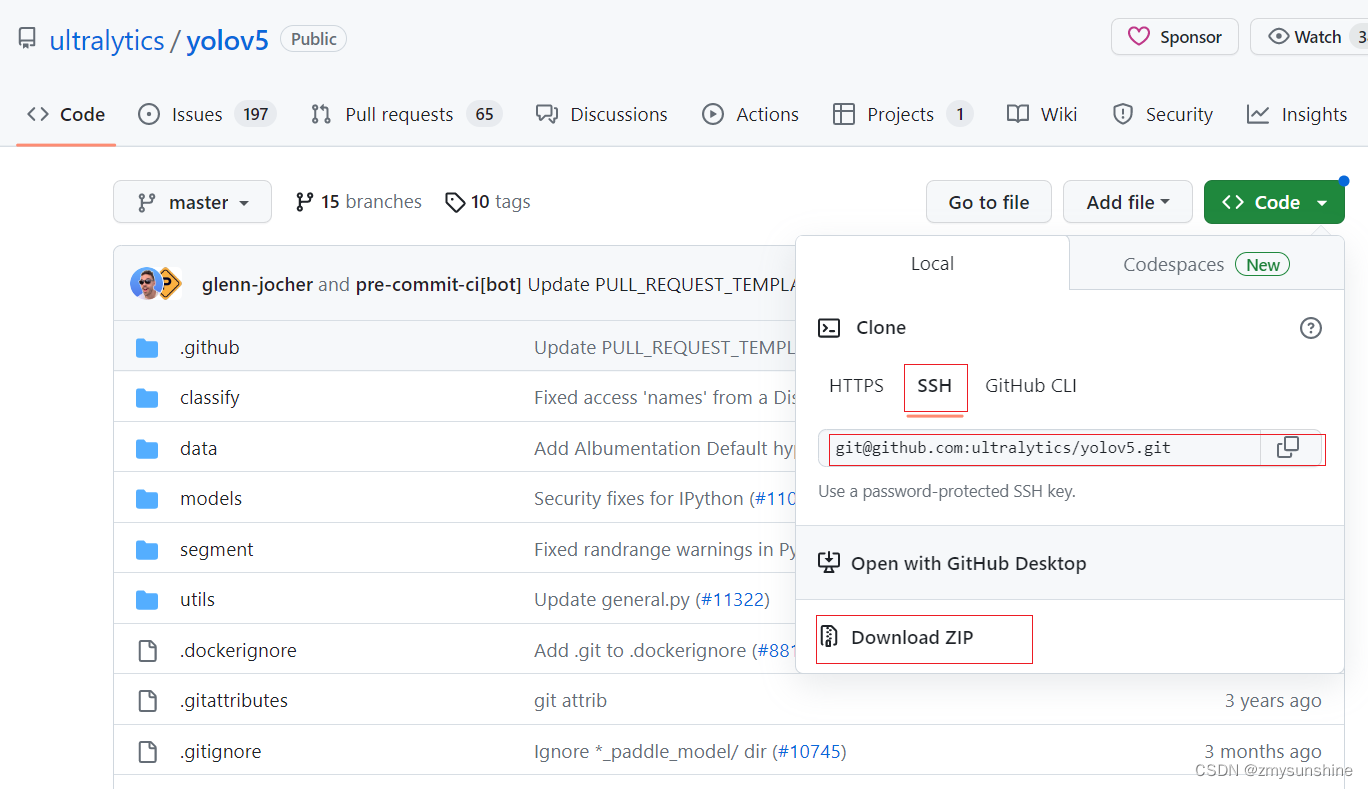The height and width of the screenshot is (789, 1368).
Task: Open the models folder
Action: pos(211,499)
